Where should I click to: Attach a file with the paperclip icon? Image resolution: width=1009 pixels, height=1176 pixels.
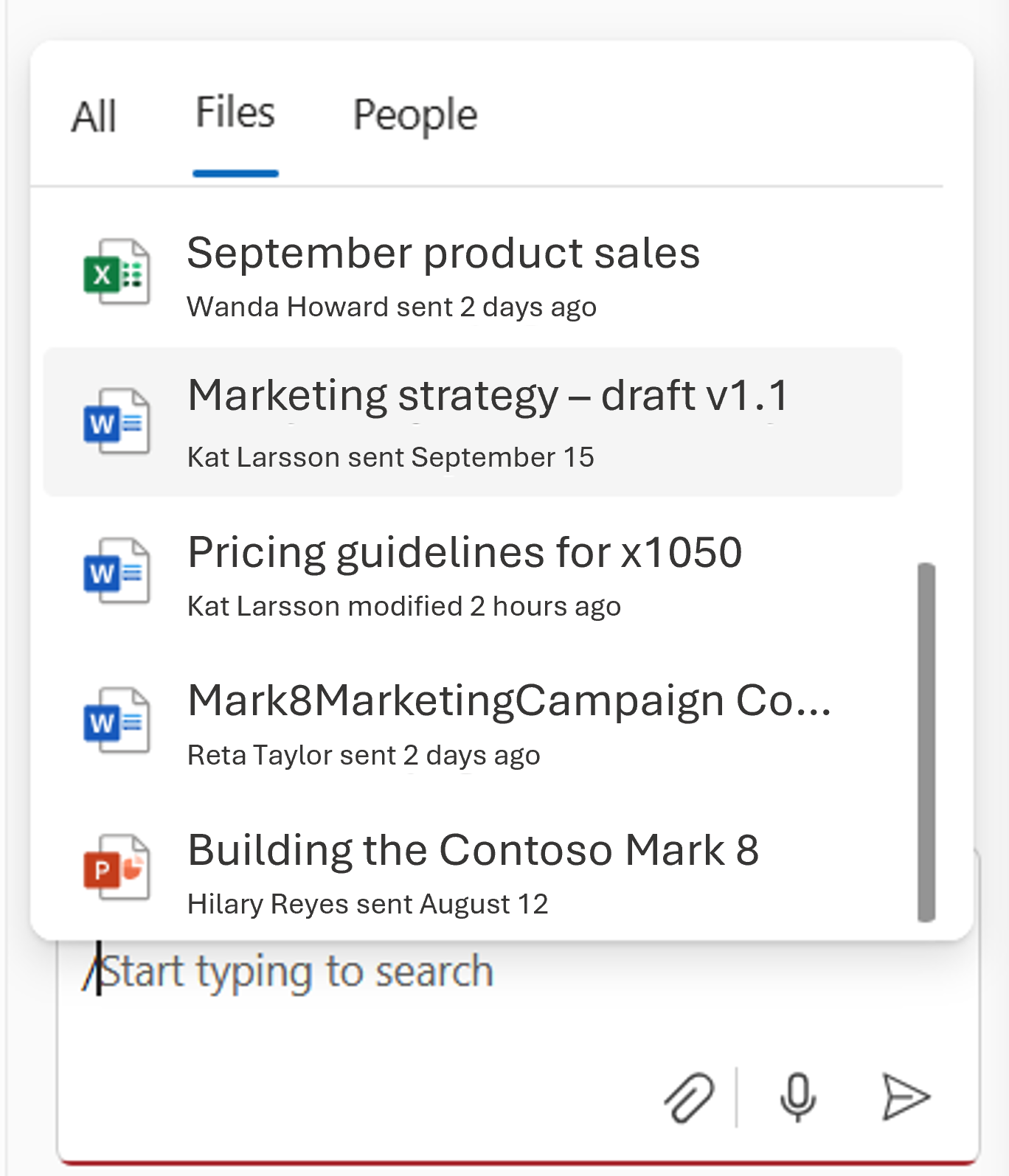click(x=690, y=1098)
